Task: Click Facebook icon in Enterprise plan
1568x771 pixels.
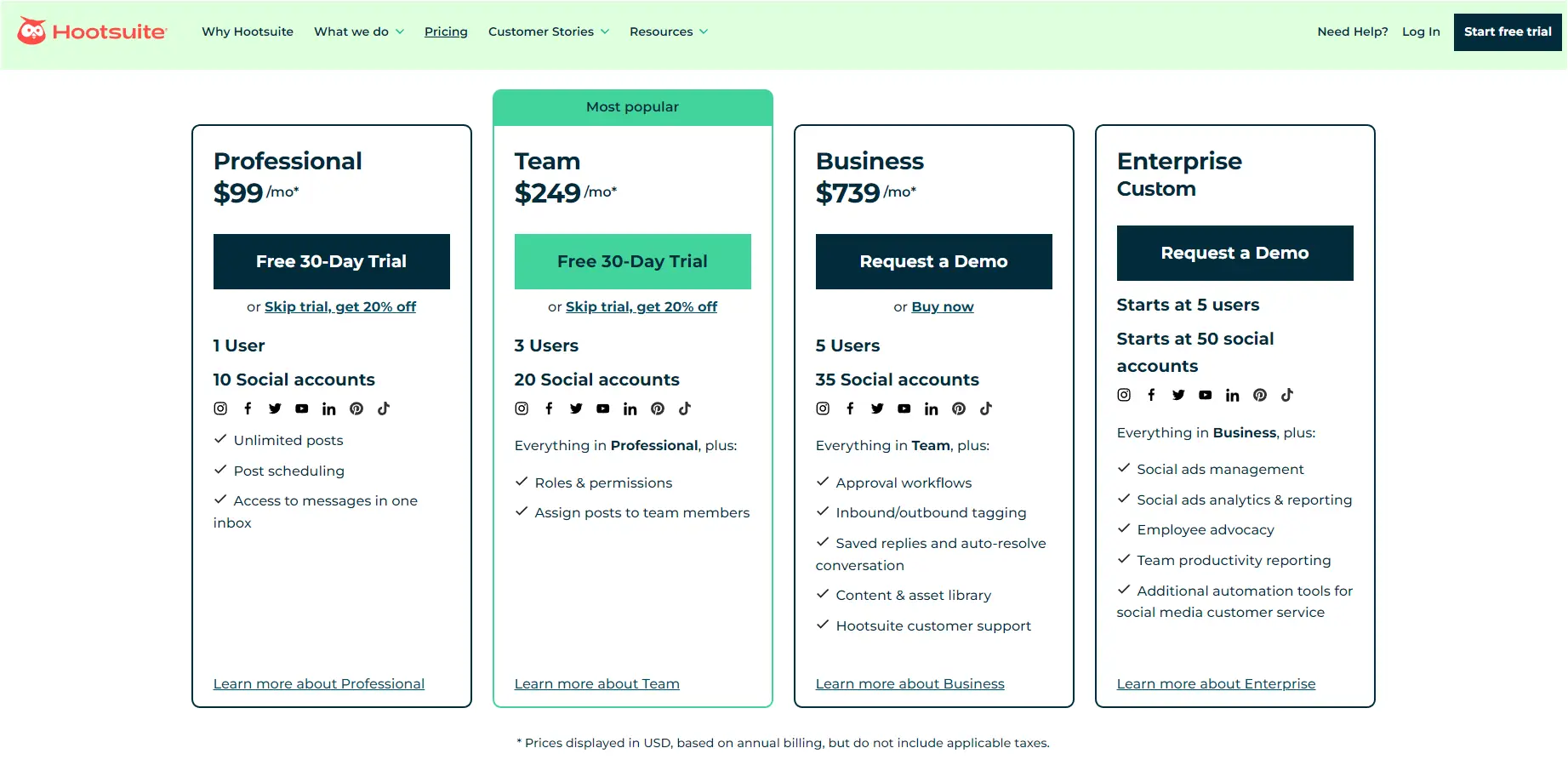Action: coord(1151,395)
